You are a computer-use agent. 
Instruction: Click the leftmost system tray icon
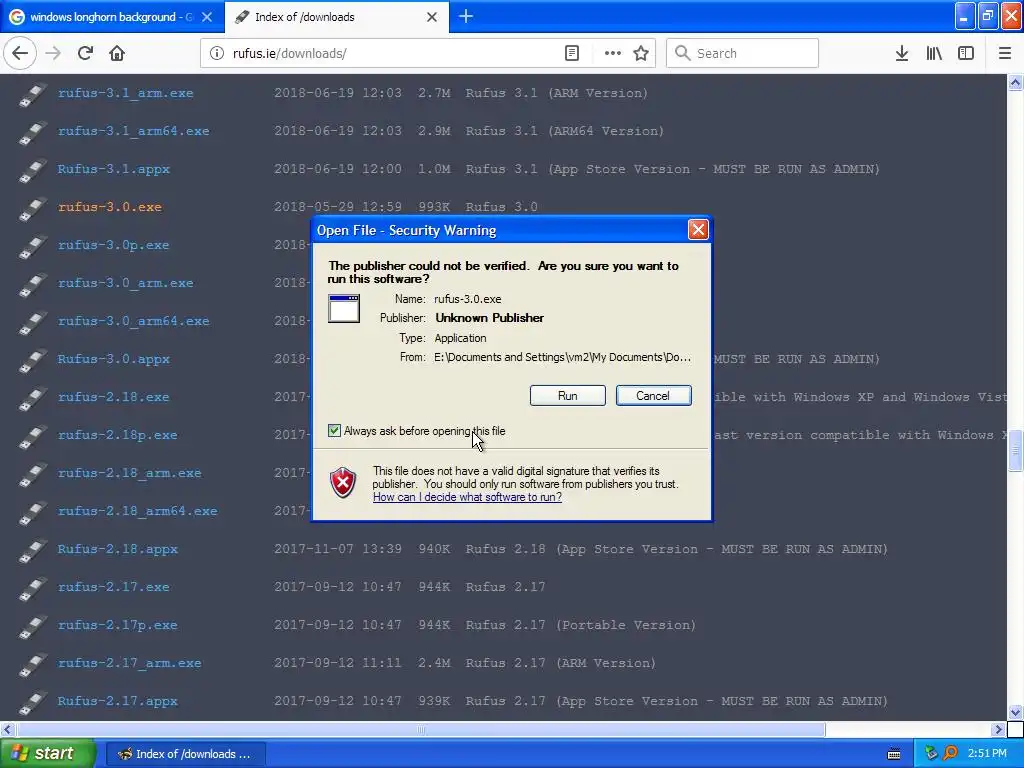[x=931, y=754]
